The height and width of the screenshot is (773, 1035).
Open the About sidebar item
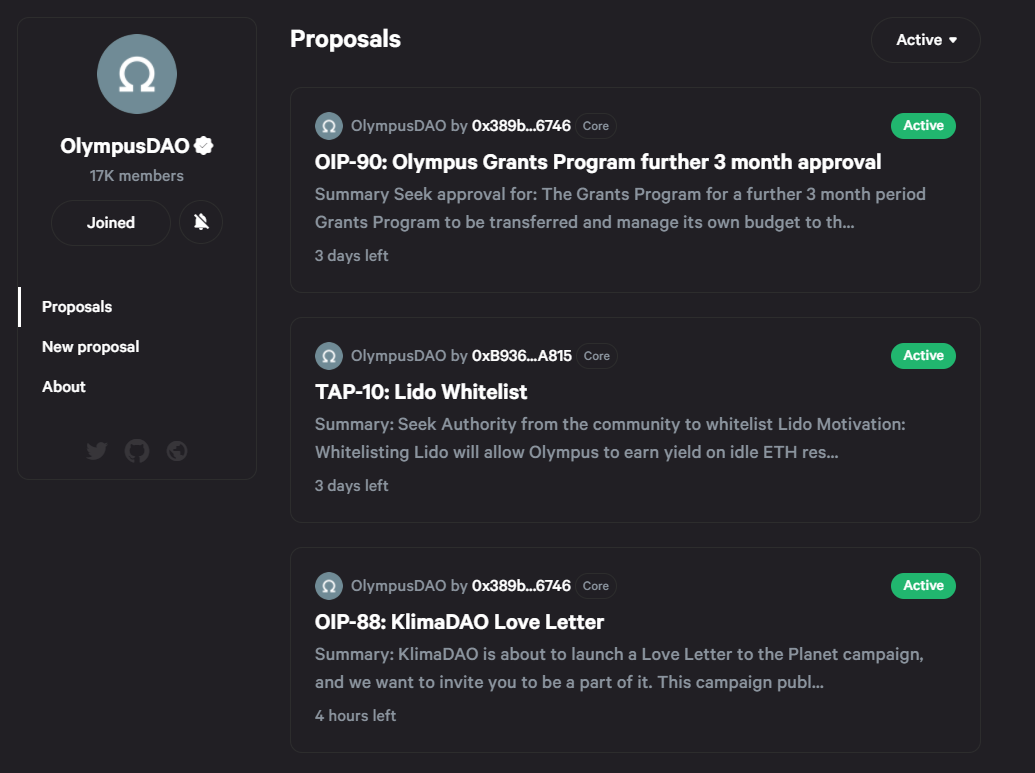tap(64, 387)
